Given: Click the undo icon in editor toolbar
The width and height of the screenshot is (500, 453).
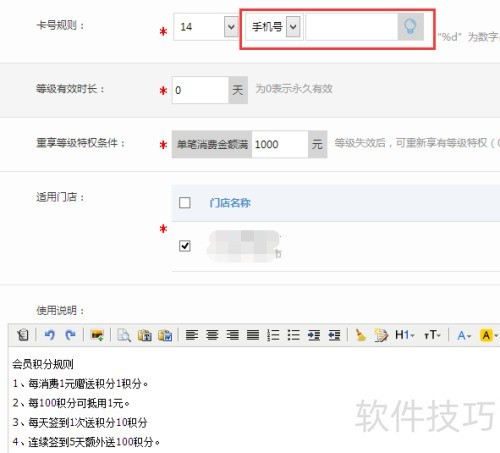Looking at the screenshot, I should point(50,335).
